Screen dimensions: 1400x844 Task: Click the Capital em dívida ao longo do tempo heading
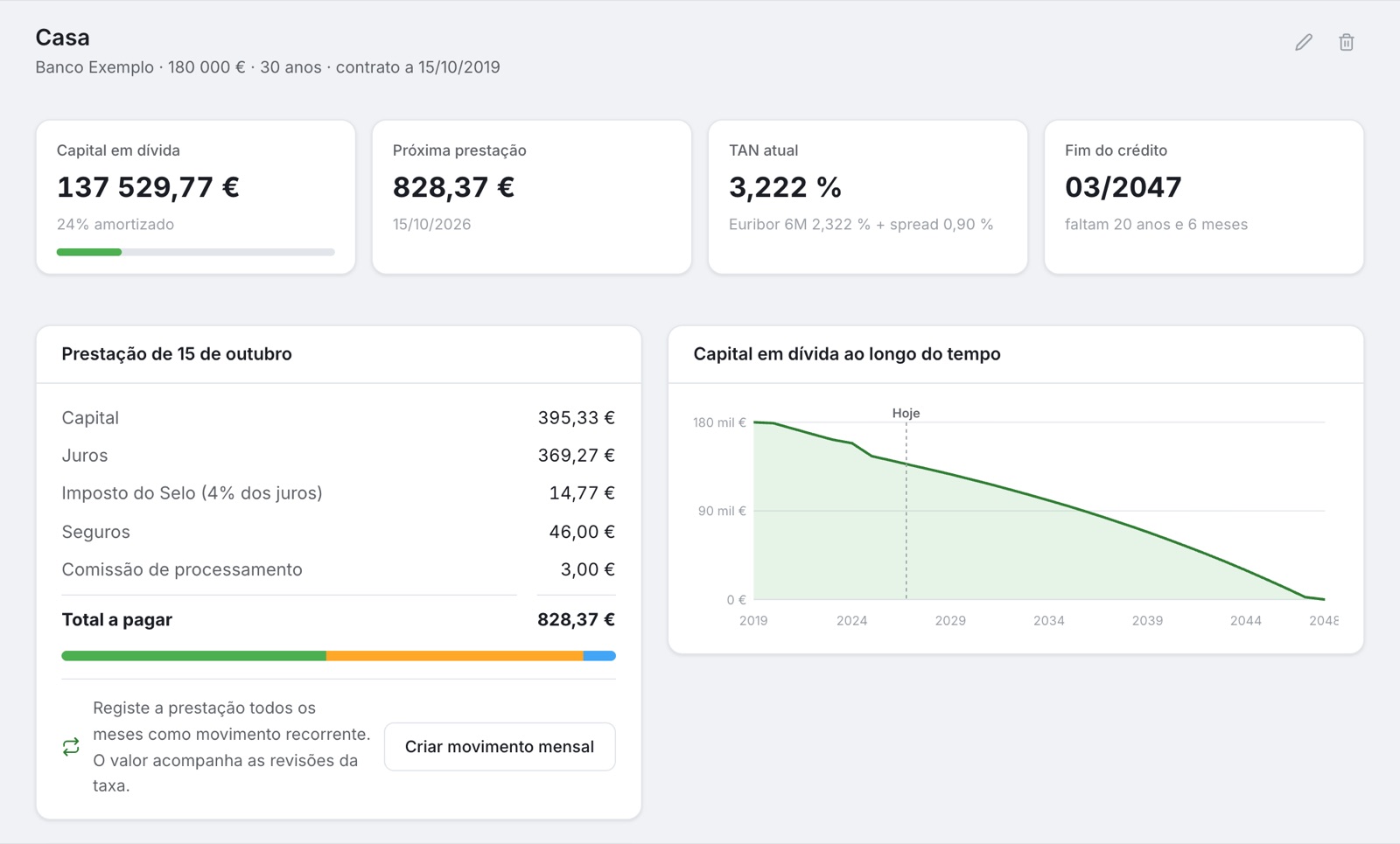coord(847,354)
